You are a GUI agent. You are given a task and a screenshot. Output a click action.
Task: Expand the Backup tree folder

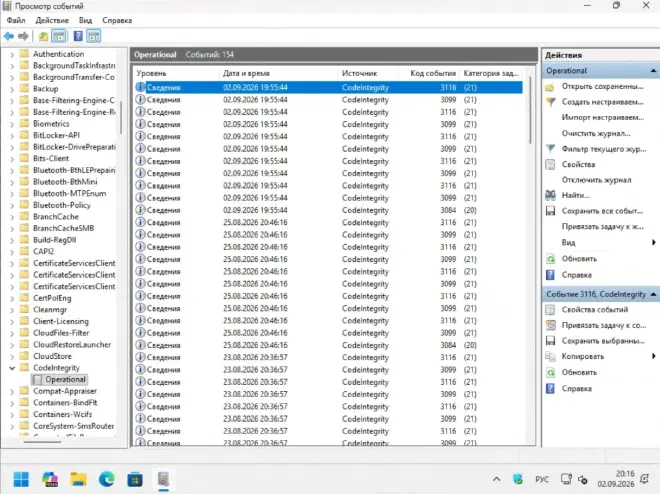click(x=12, y=89)
